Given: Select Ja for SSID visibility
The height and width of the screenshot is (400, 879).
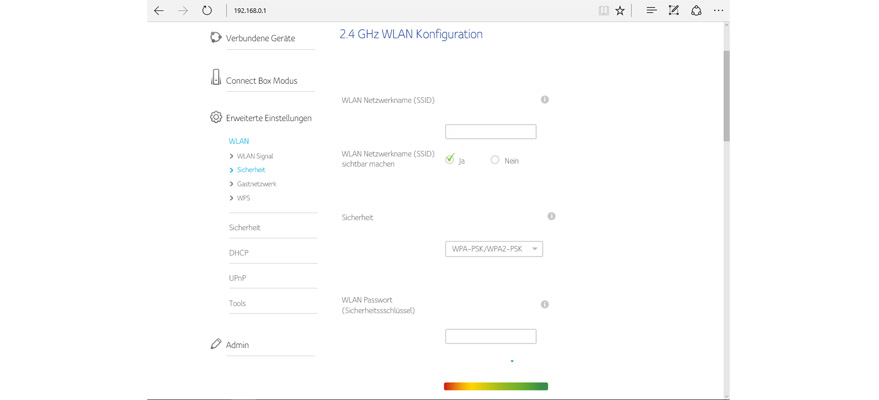Looking at the screenshot, I should (x=450, y=160).
